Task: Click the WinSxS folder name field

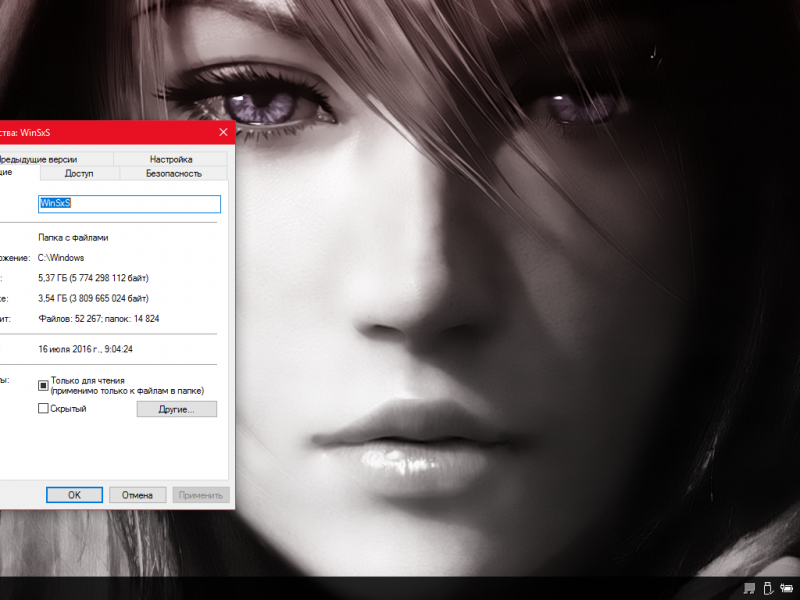Action: [130, 204]
